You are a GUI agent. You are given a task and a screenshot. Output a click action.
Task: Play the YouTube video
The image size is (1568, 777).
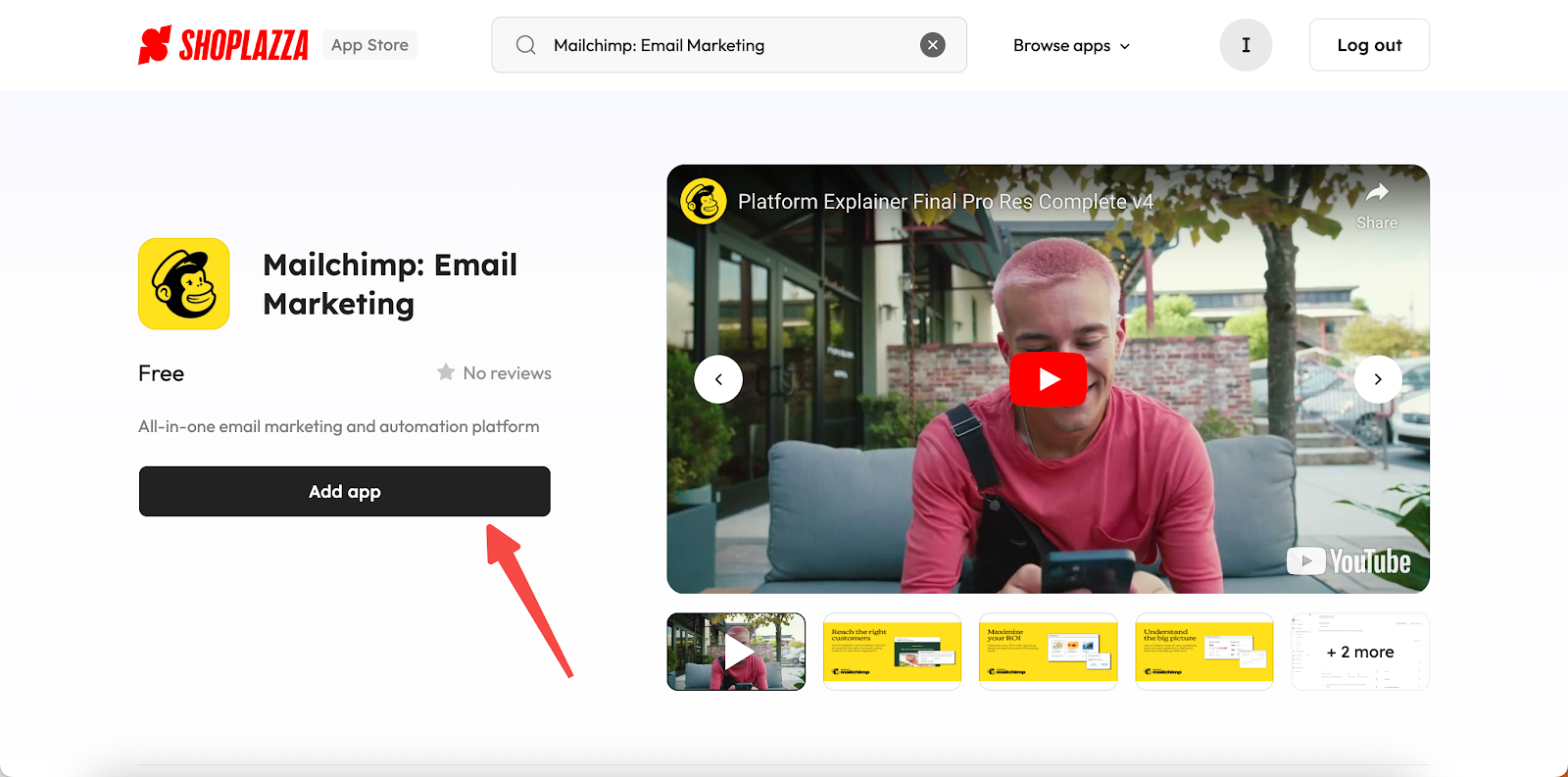coord(1049,379)
